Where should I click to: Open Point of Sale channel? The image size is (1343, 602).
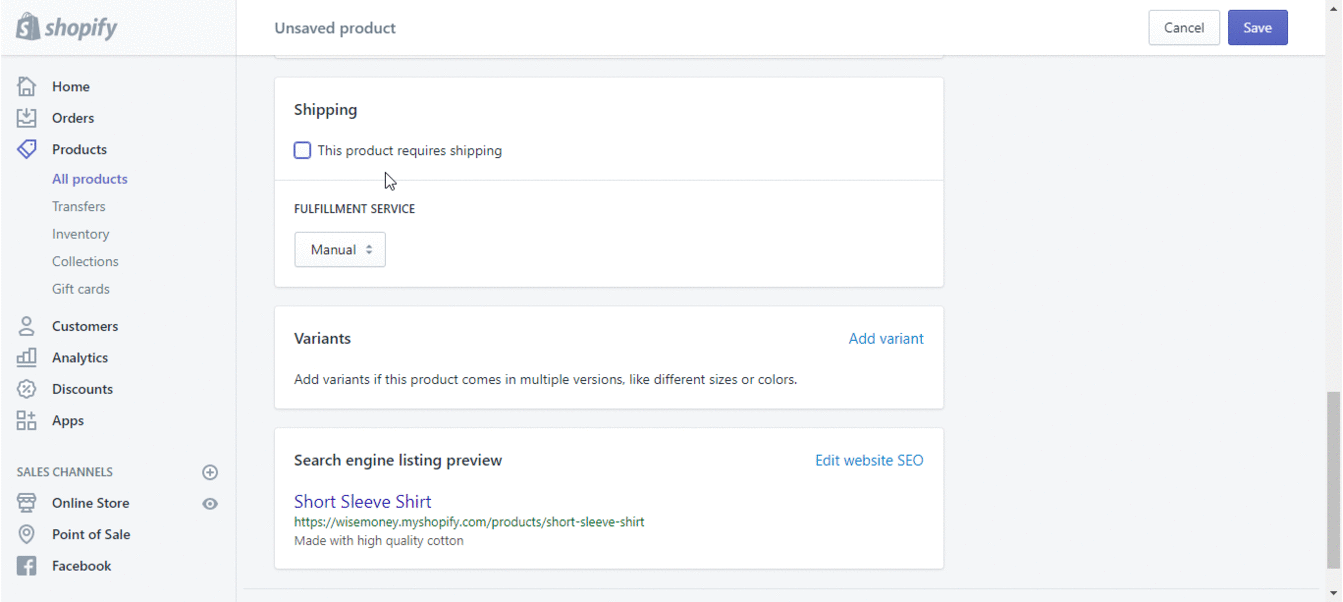point(91,534)
